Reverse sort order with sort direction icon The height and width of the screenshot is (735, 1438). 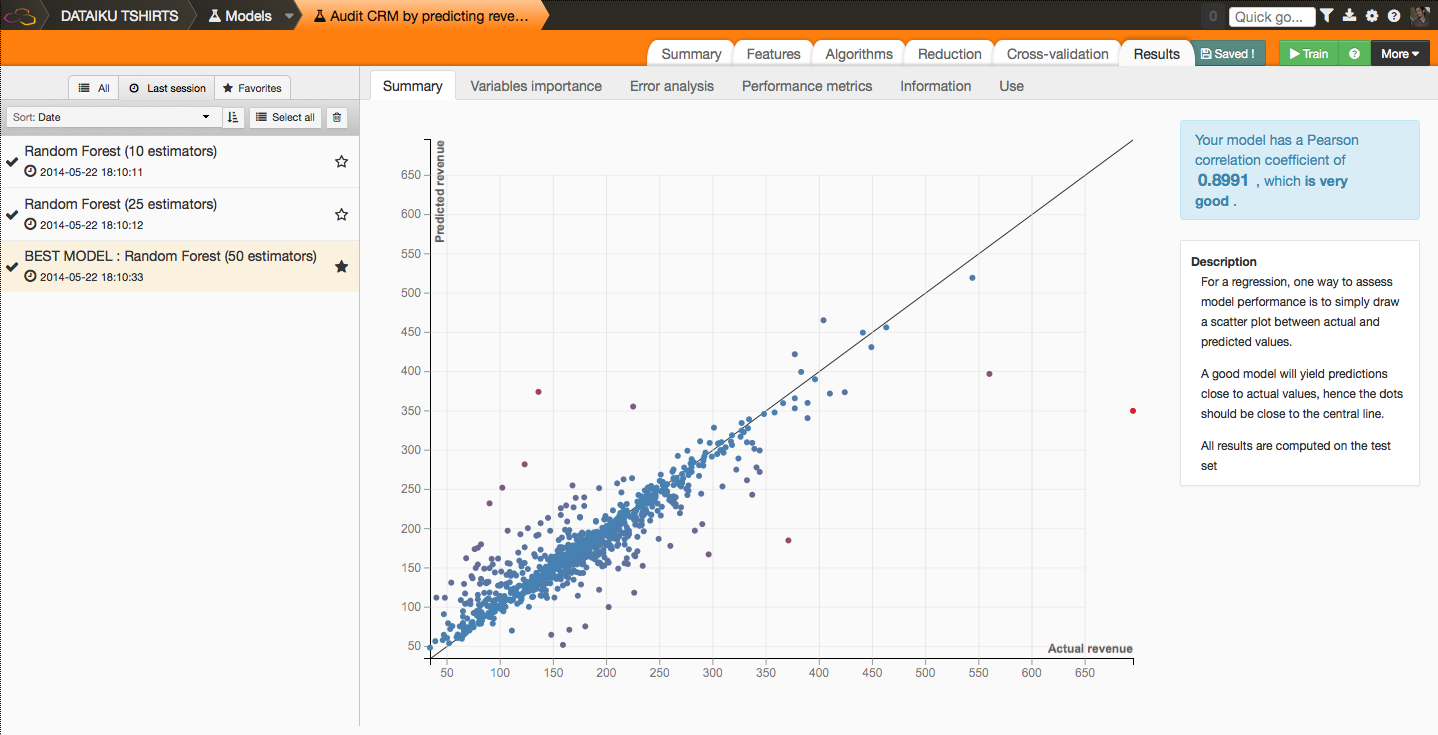coord(233,117)
